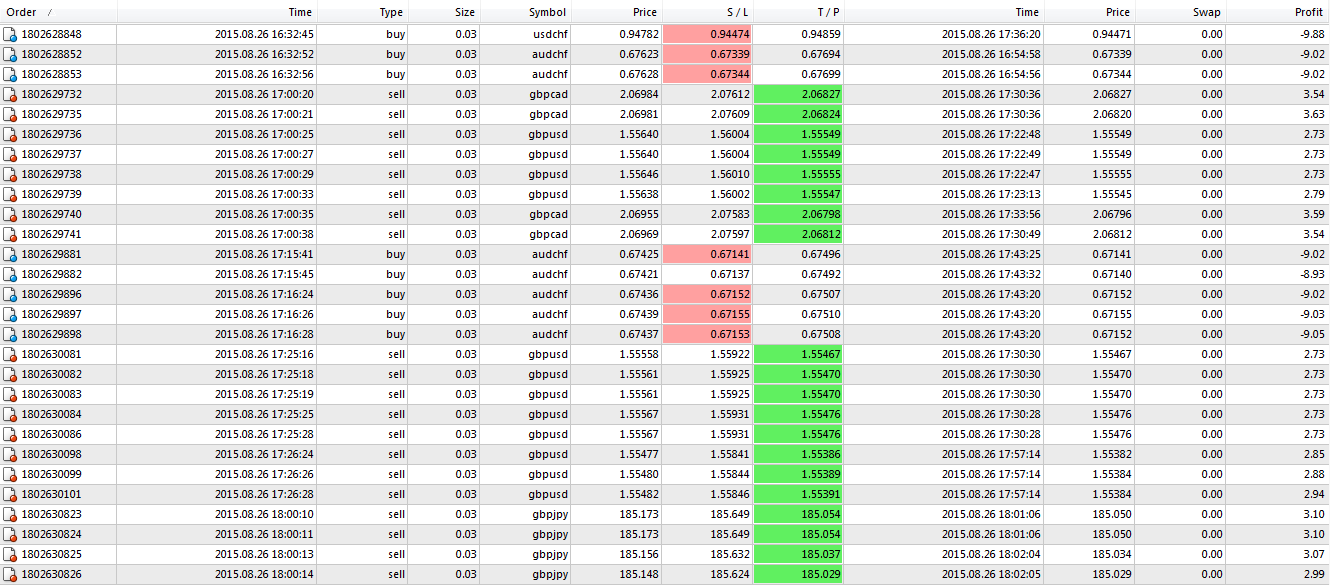The image size is (1330, 585).
Task: Click profit value -9.88
Action: pos(1311,34)
